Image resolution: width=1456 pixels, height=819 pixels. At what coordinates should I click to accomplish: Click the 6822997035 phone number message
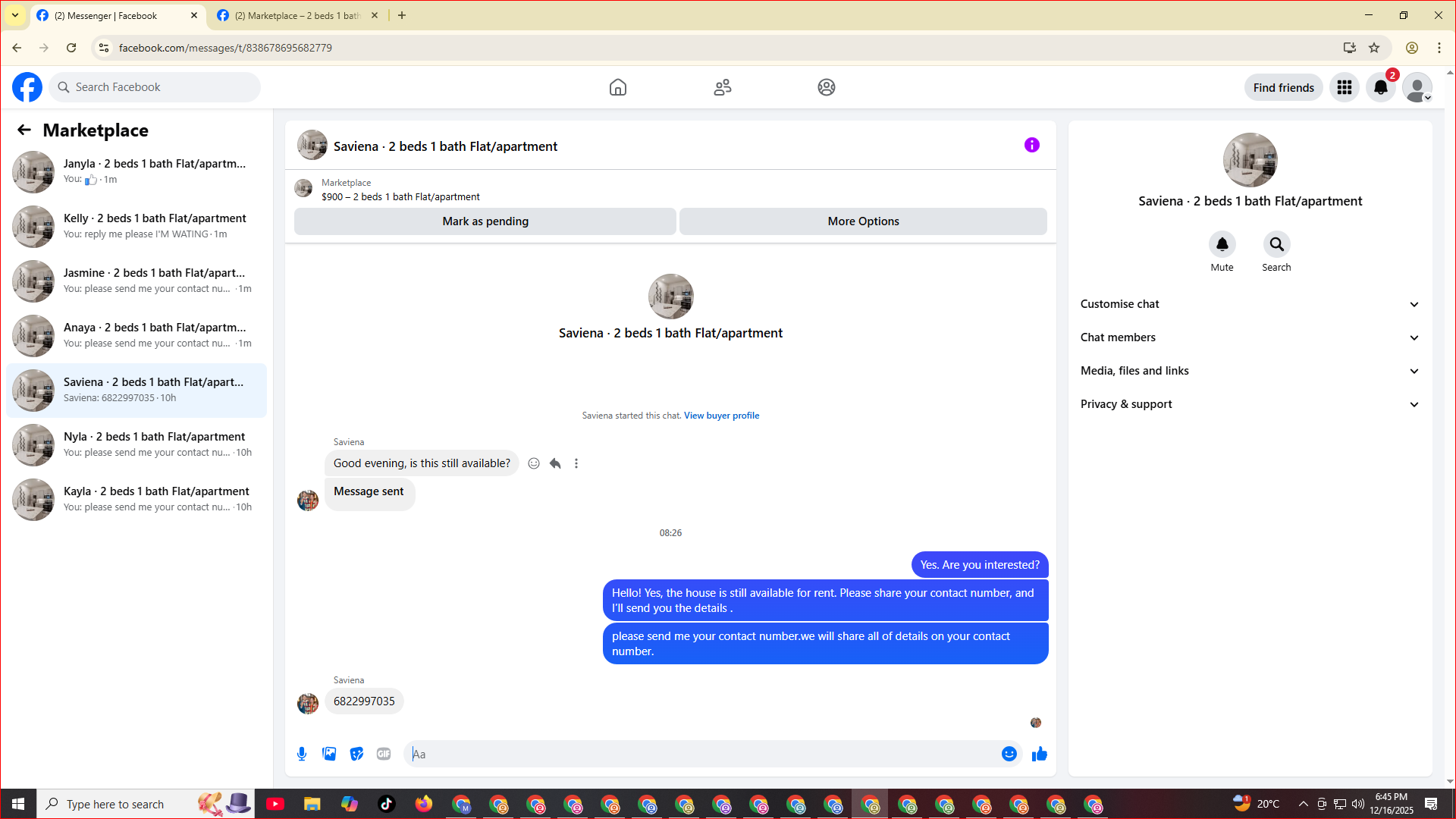[364, 701]
